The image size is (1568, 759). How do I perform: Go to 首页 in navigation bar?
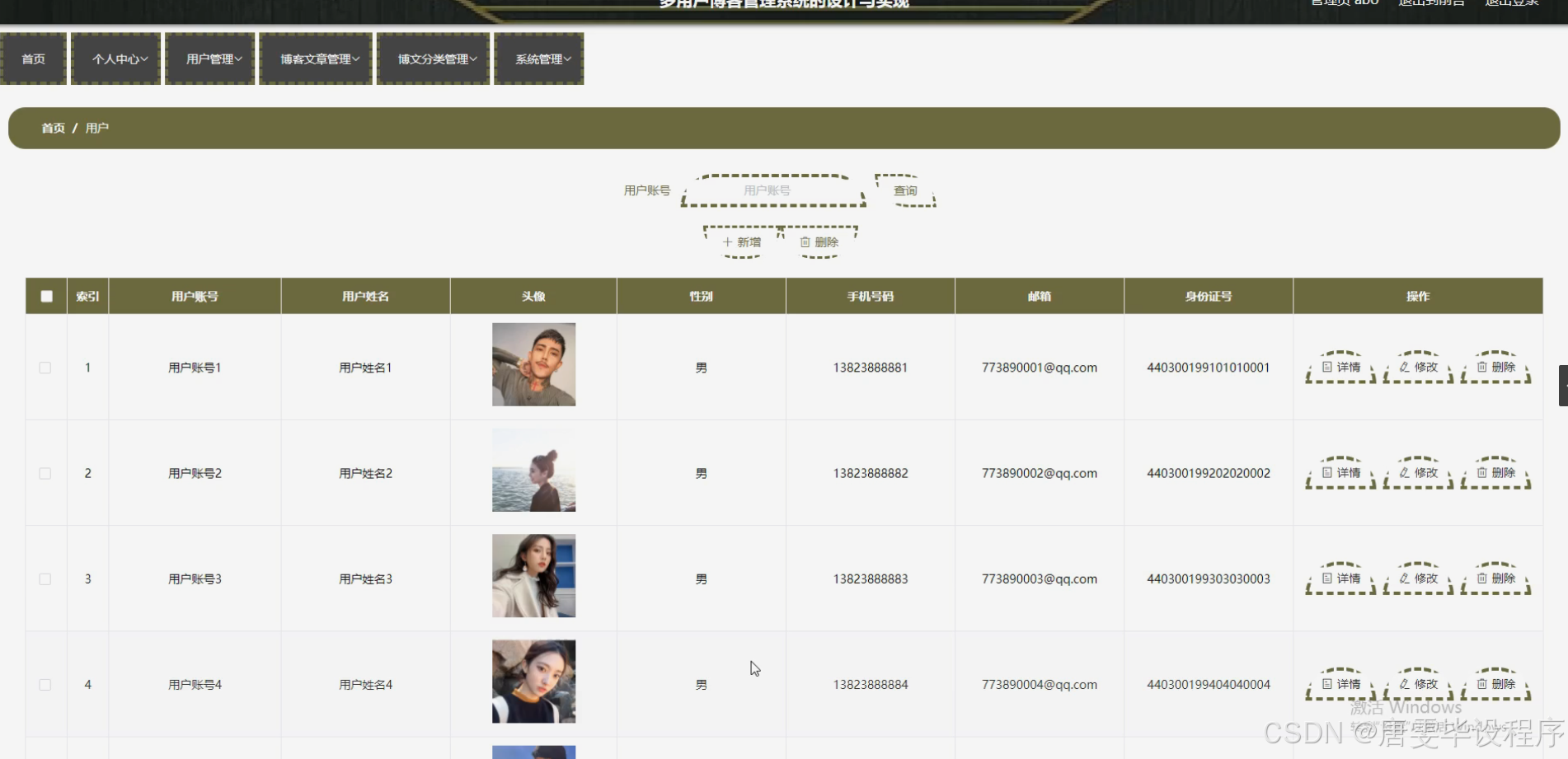click(x=33, y=59)
